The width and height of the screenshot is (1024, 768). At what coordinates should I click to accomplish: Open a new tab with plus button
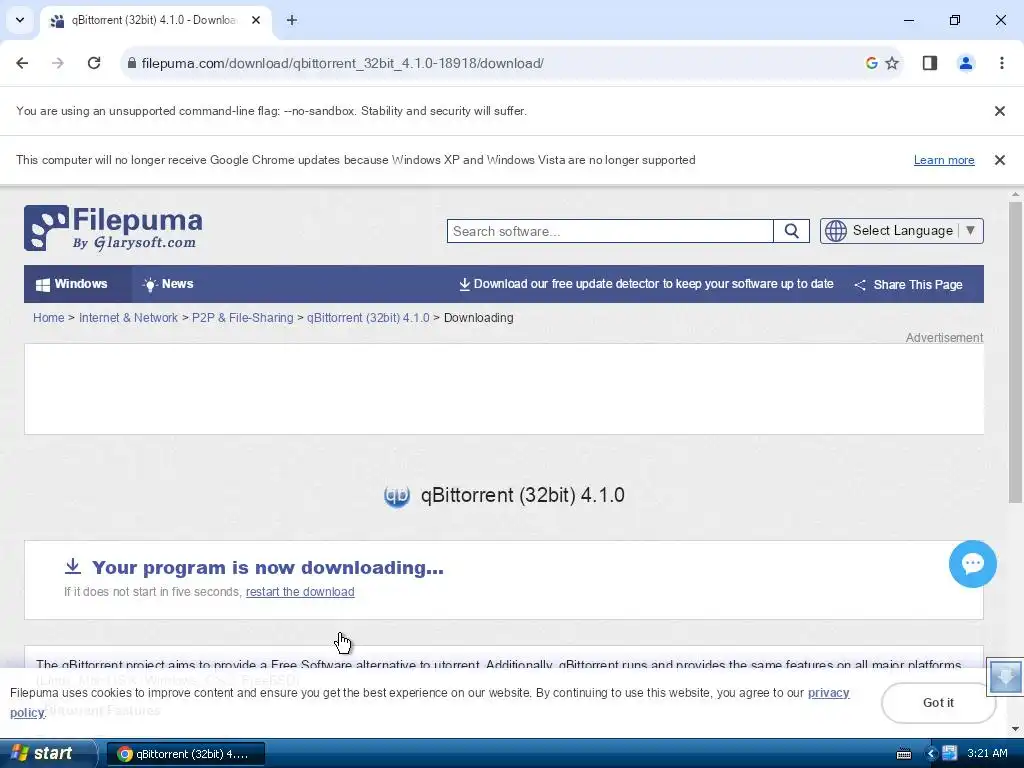coord(292,20)
